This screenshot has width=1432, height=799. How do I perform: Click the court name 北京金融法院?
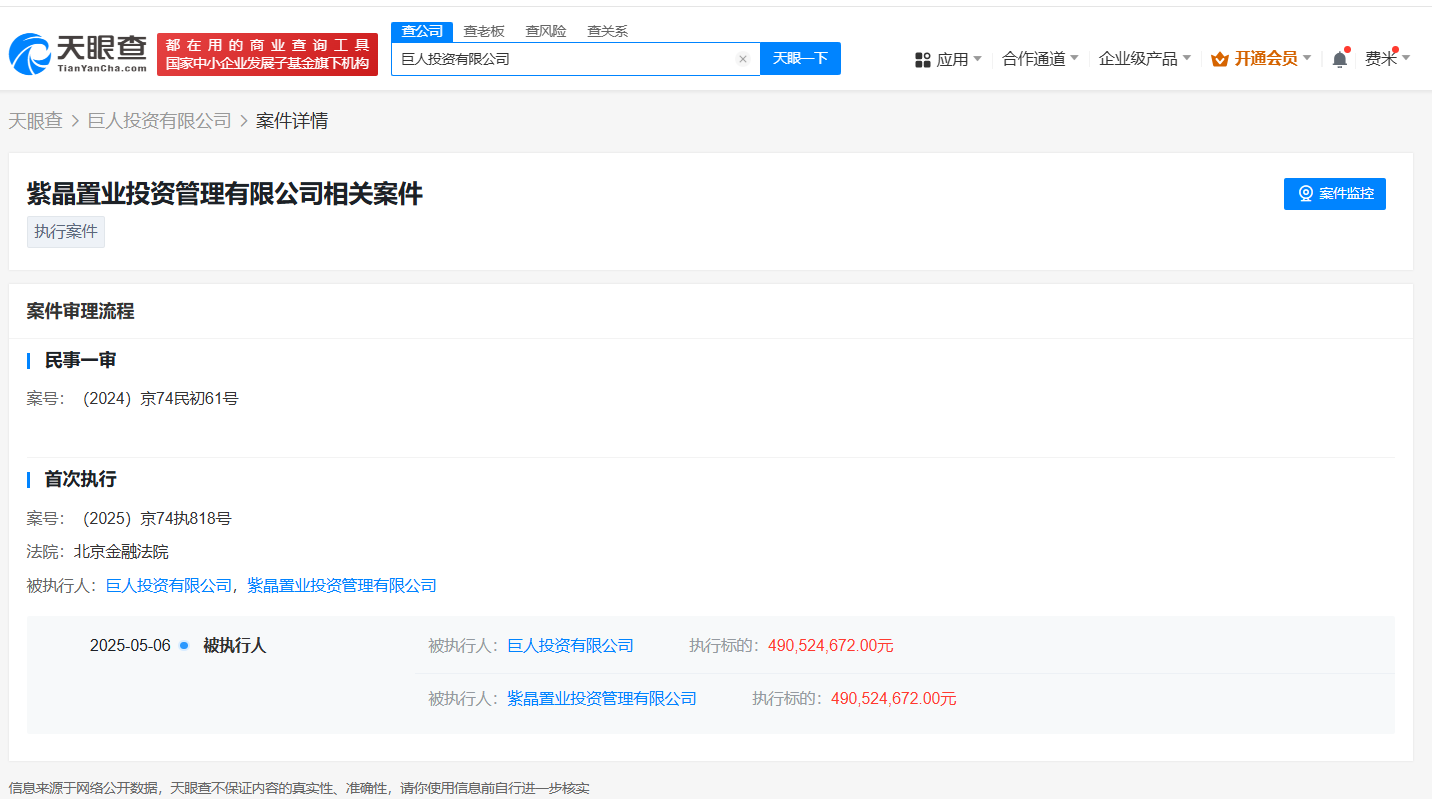pos(121,552)
